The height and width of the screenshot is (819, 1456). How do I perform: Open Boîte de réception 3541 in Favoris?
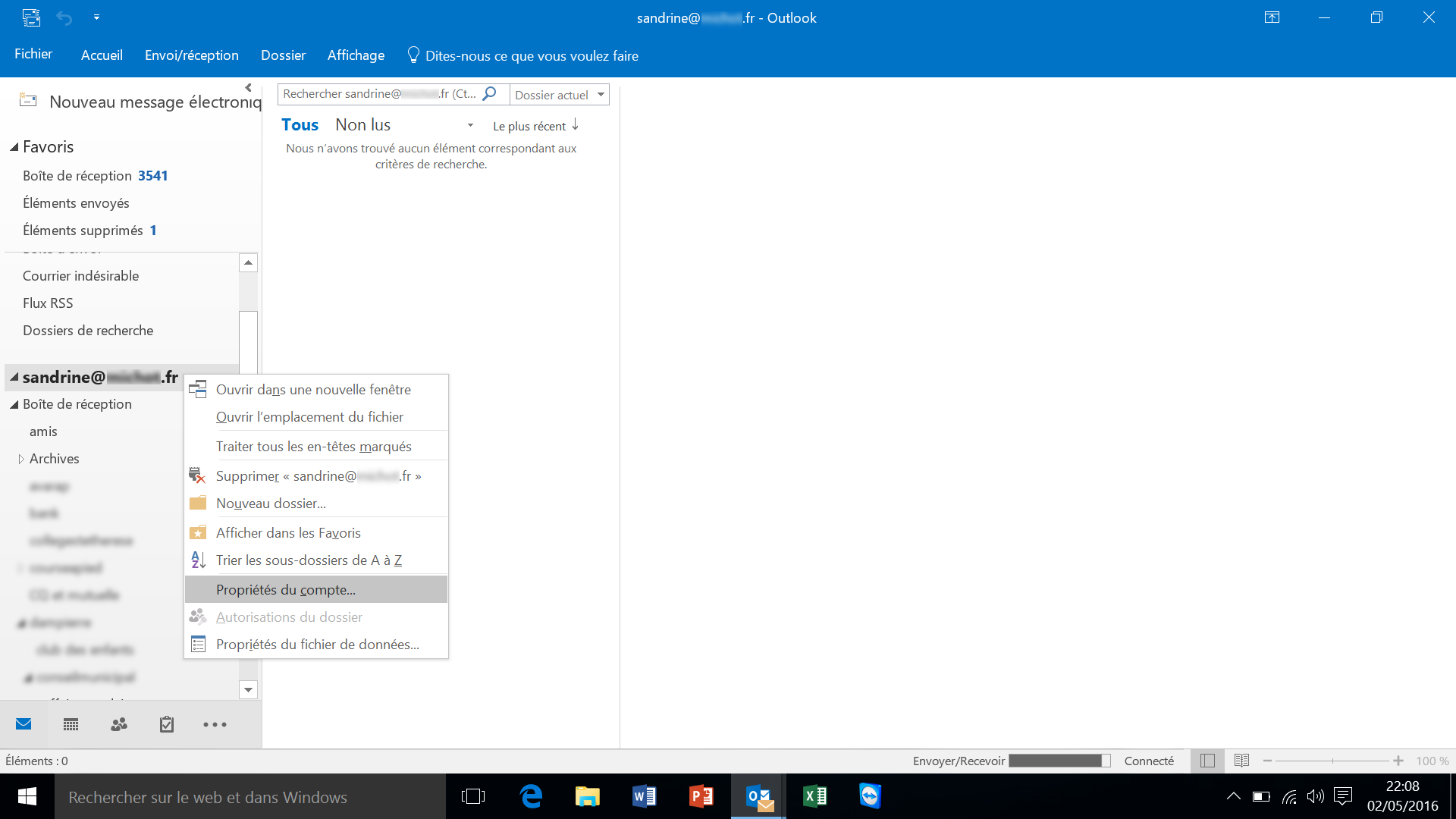(95, 176)
